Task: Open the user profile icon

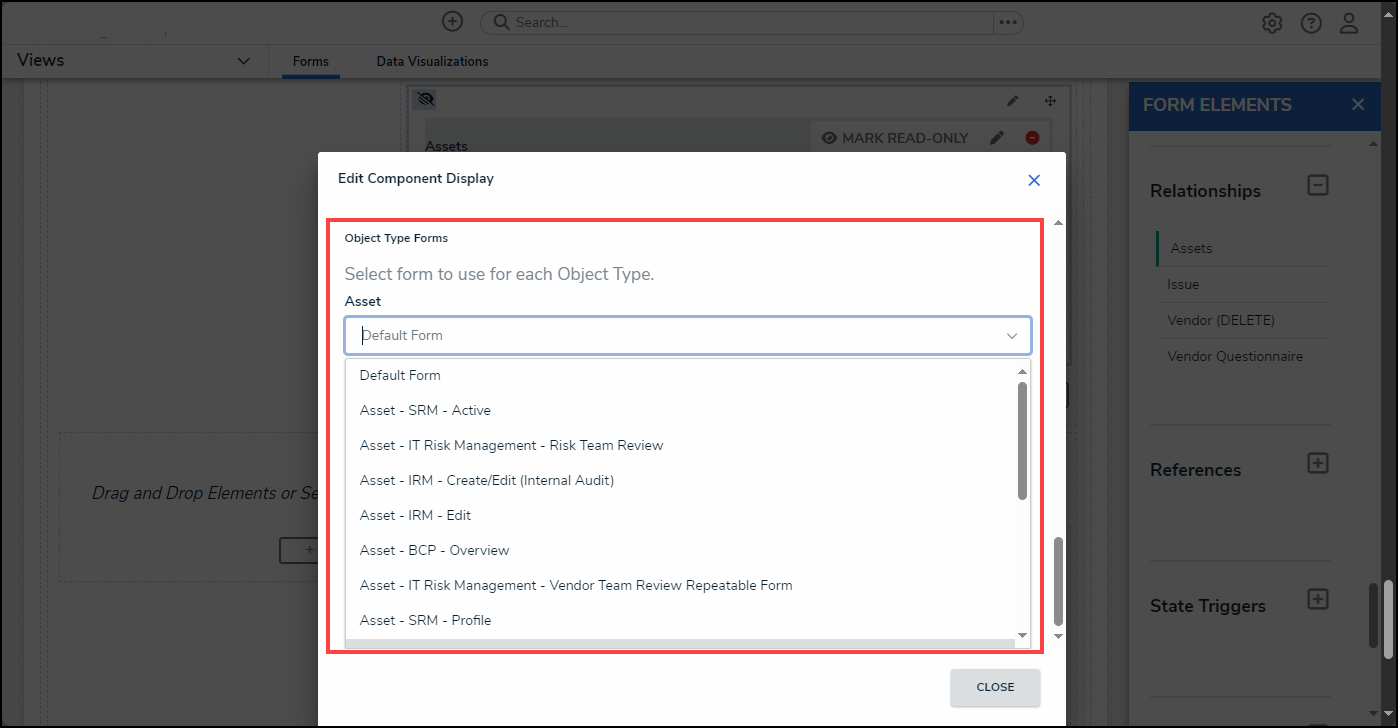Action: [1349, 22]
